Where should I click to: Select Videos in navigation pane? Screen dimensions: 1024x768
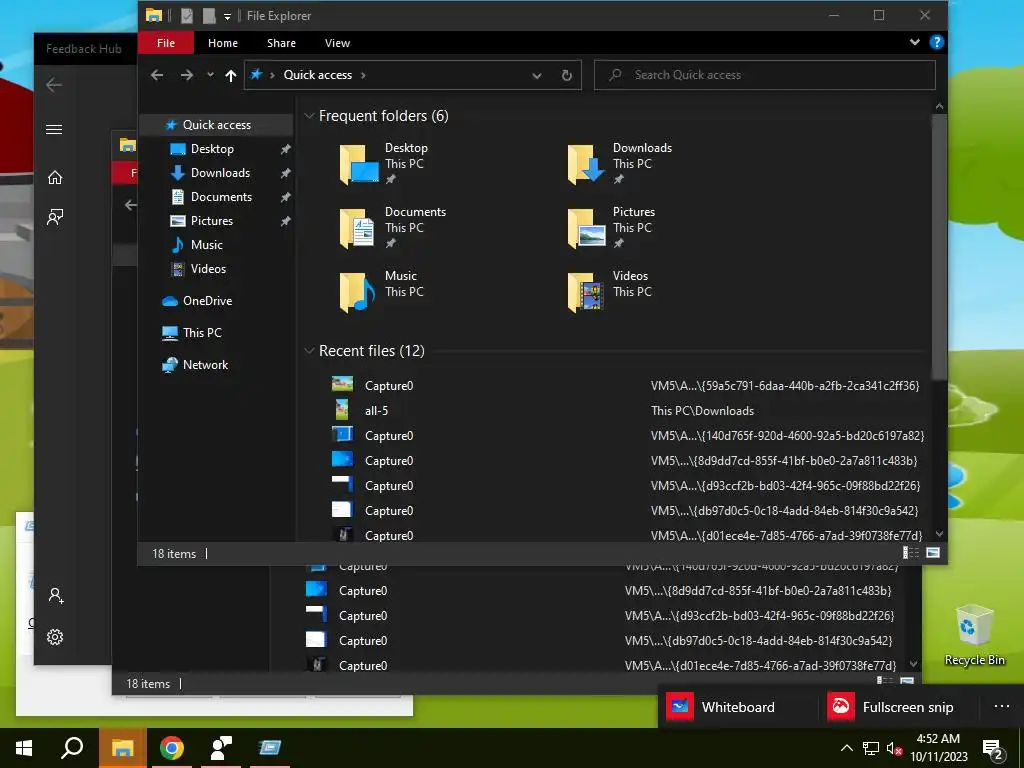(208, 269)
